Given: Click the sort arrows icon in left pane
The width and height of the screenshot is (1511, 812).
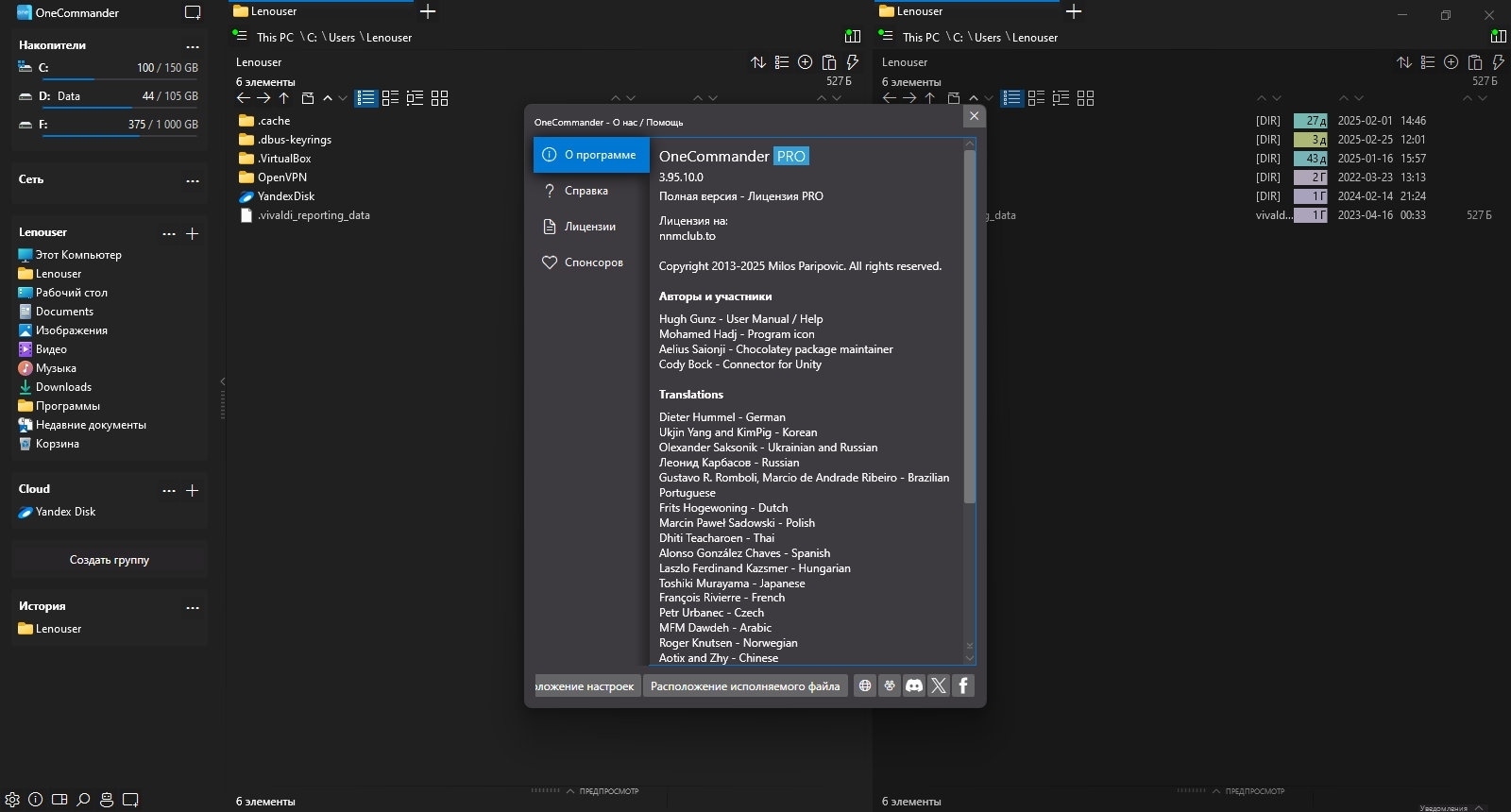Looking at the screenshot, I should pos(758,62).
